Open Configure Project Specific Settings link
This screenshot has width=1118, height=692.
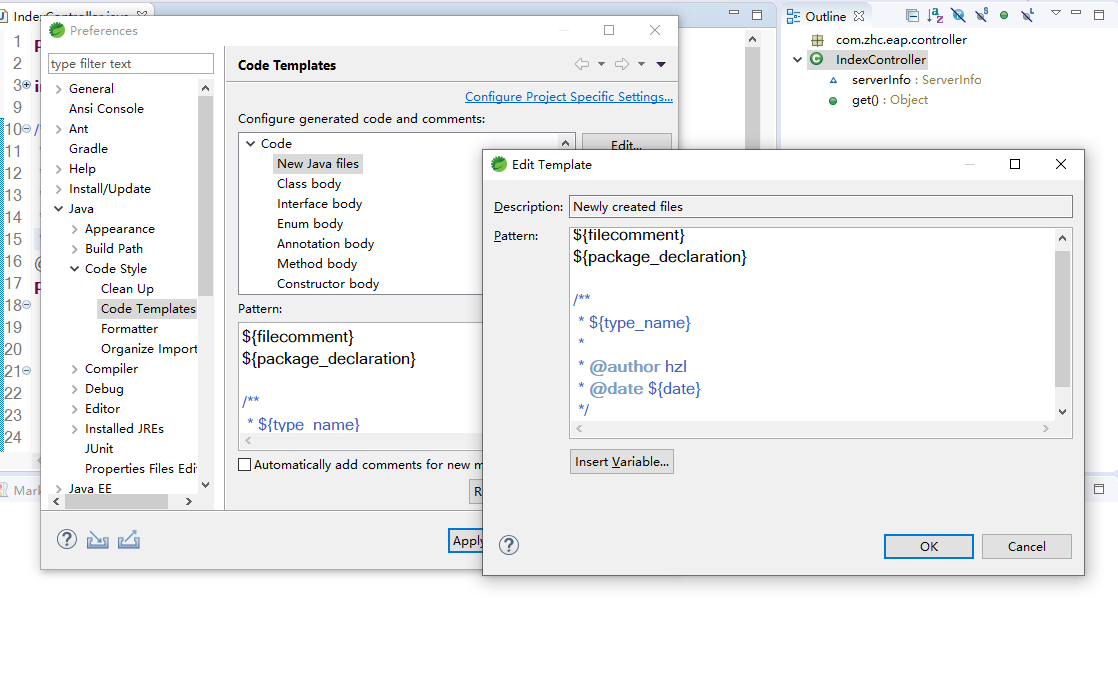click(x=568, y=97)
